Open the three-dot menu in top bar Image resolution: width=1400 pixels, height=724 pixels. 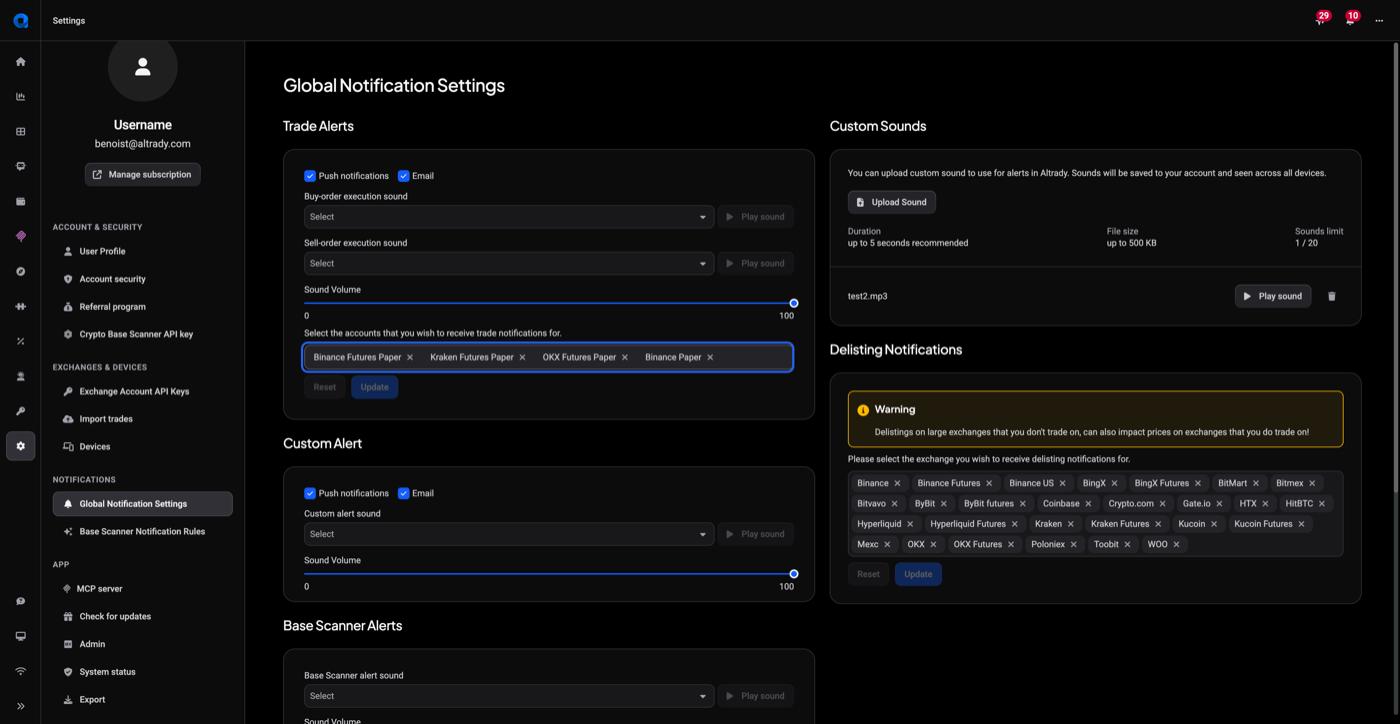tap(1379, 21)
